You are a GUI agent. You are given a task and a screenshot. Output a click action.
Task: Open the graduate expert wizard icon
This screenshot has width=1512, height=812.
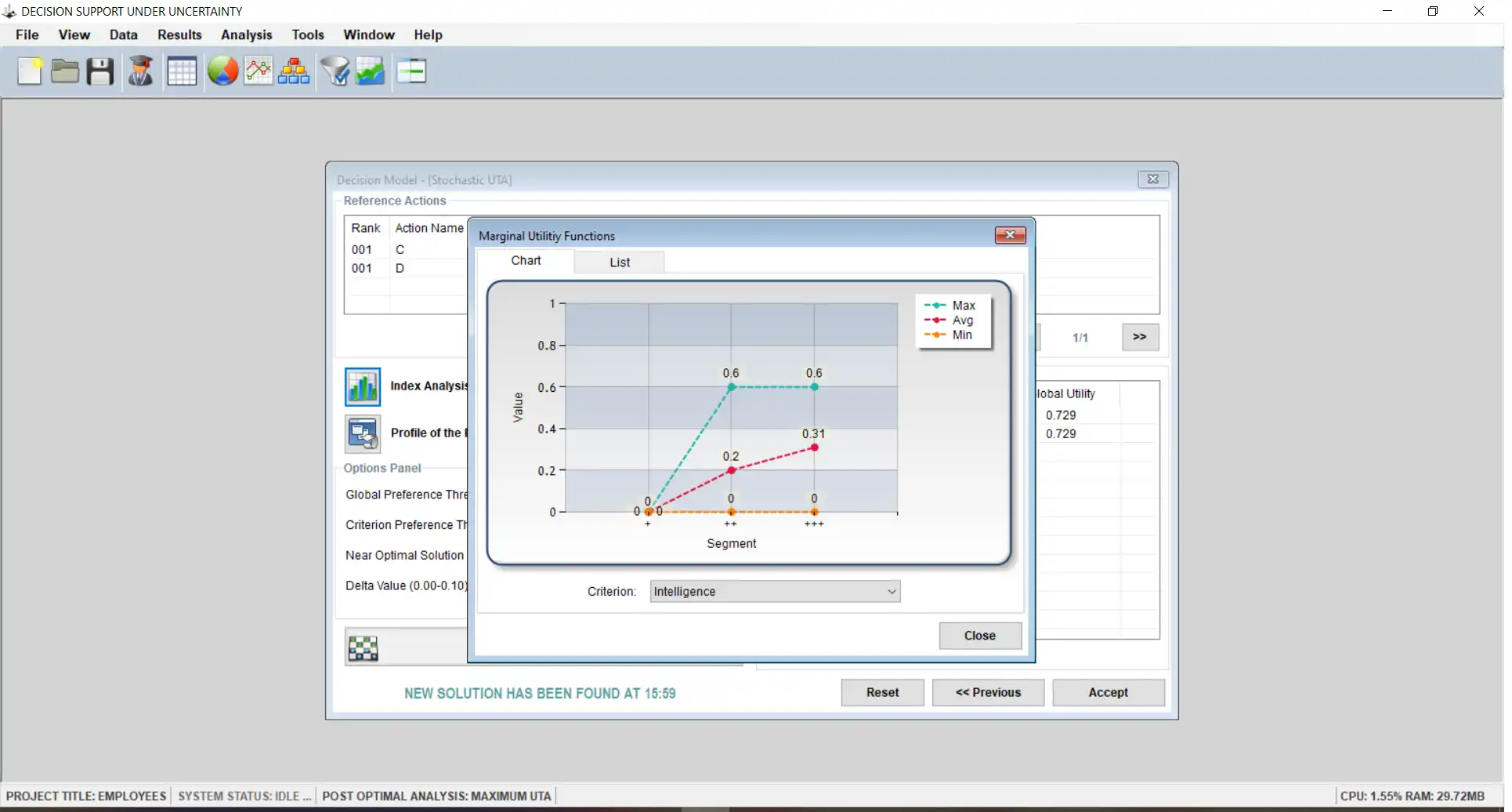[x=141, y=71]
